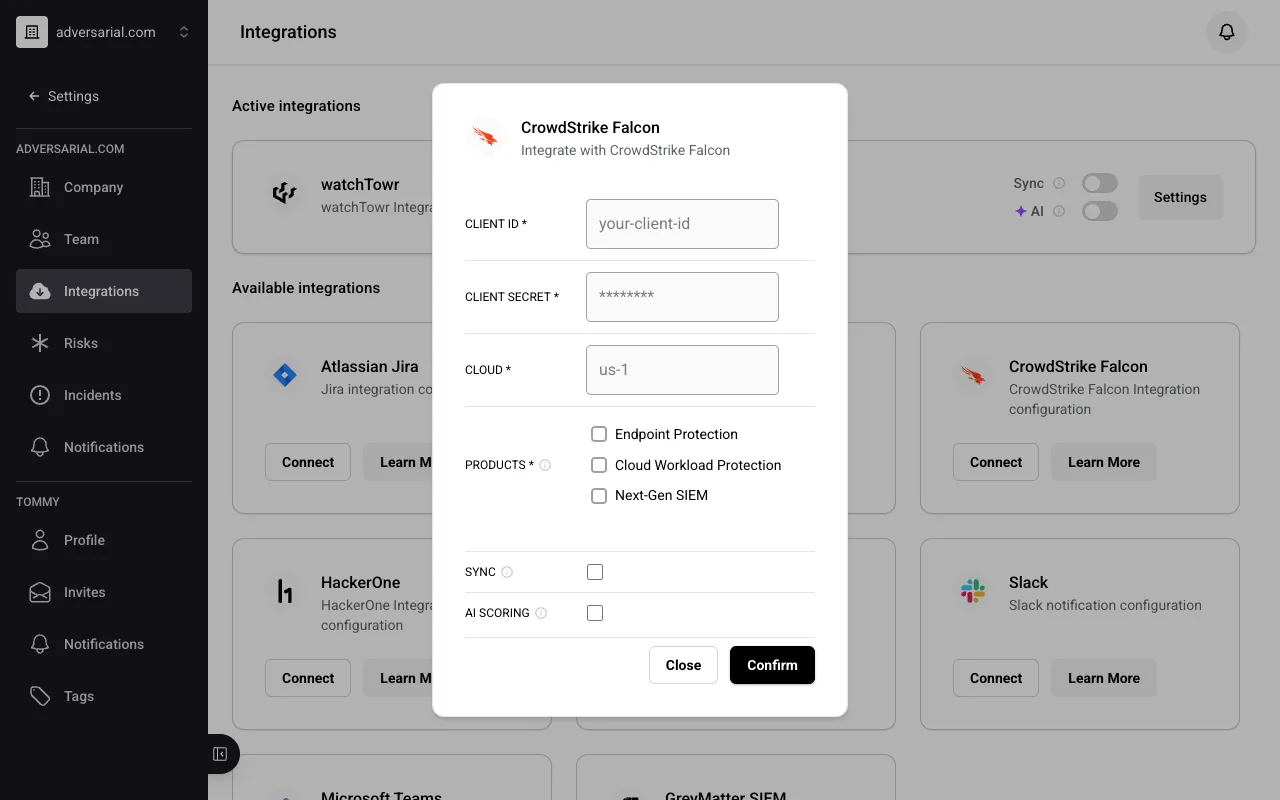
Task: Click the Tags label icon
Action: pyautogui.click(x=40, y=696)
